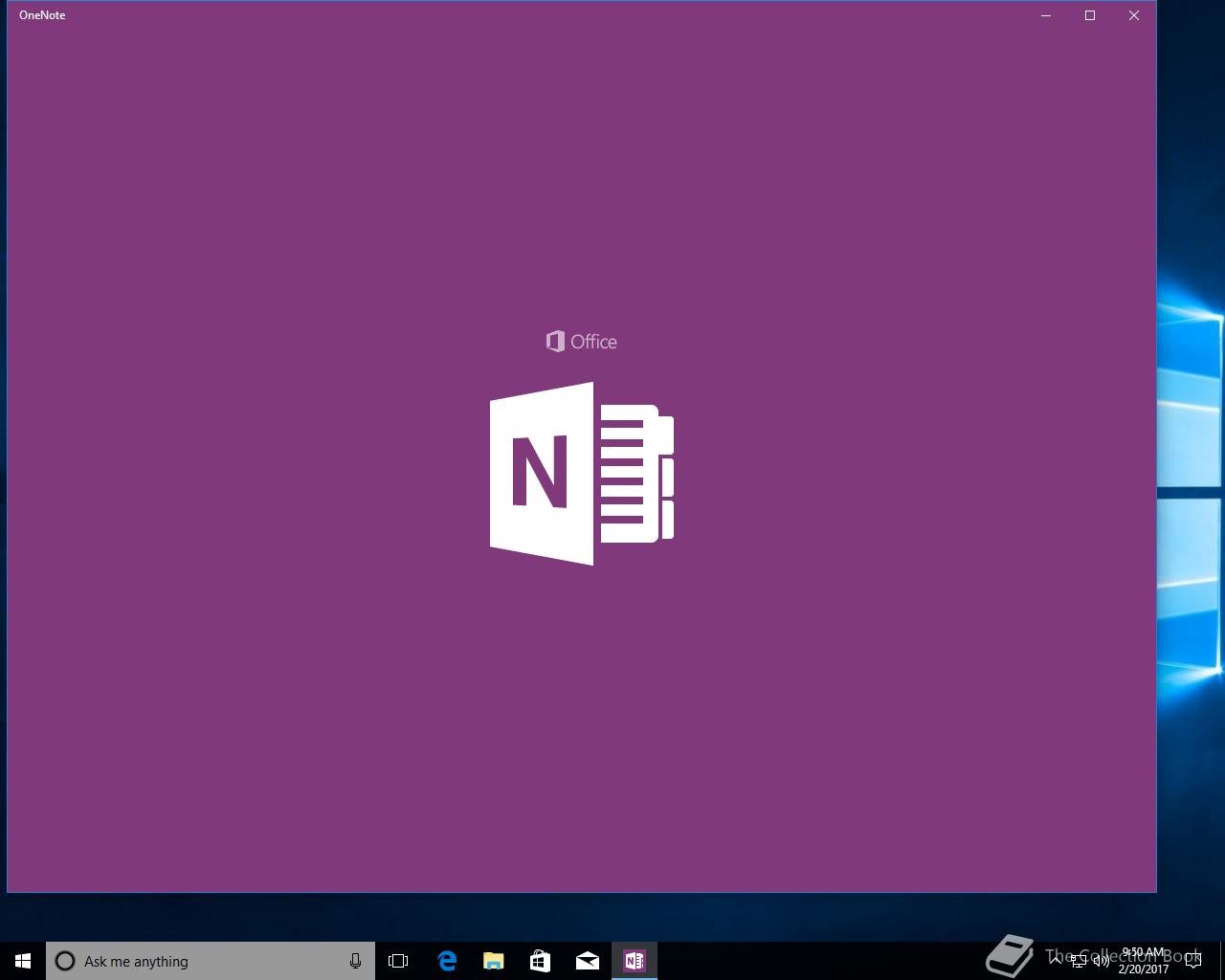
Task: Open the Windows Start menu
Action: pyautogui.click(x=23, y=961)
